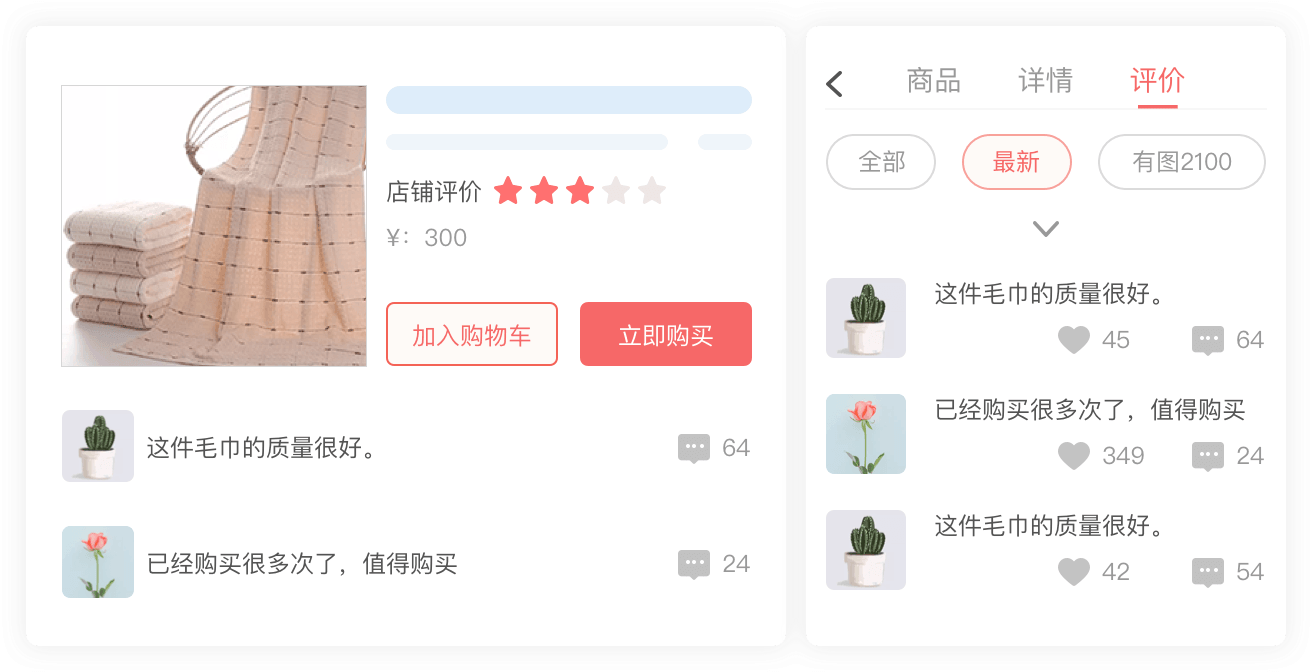The width and height of the screenshot is (1312, 672).
Task: Switch to the 详情 tab
Action: (x=1046, y=81)
